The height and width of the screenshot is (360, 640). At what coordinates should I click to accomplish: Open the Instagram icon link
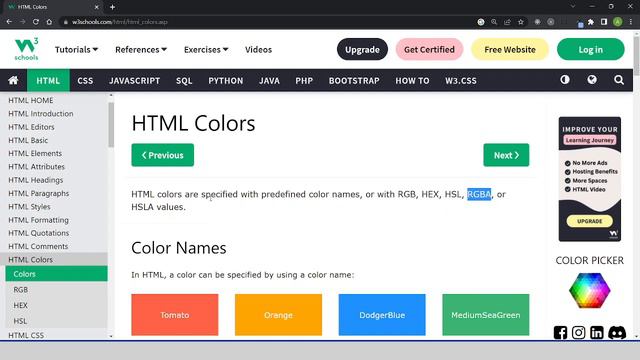[x=578, y=333]
